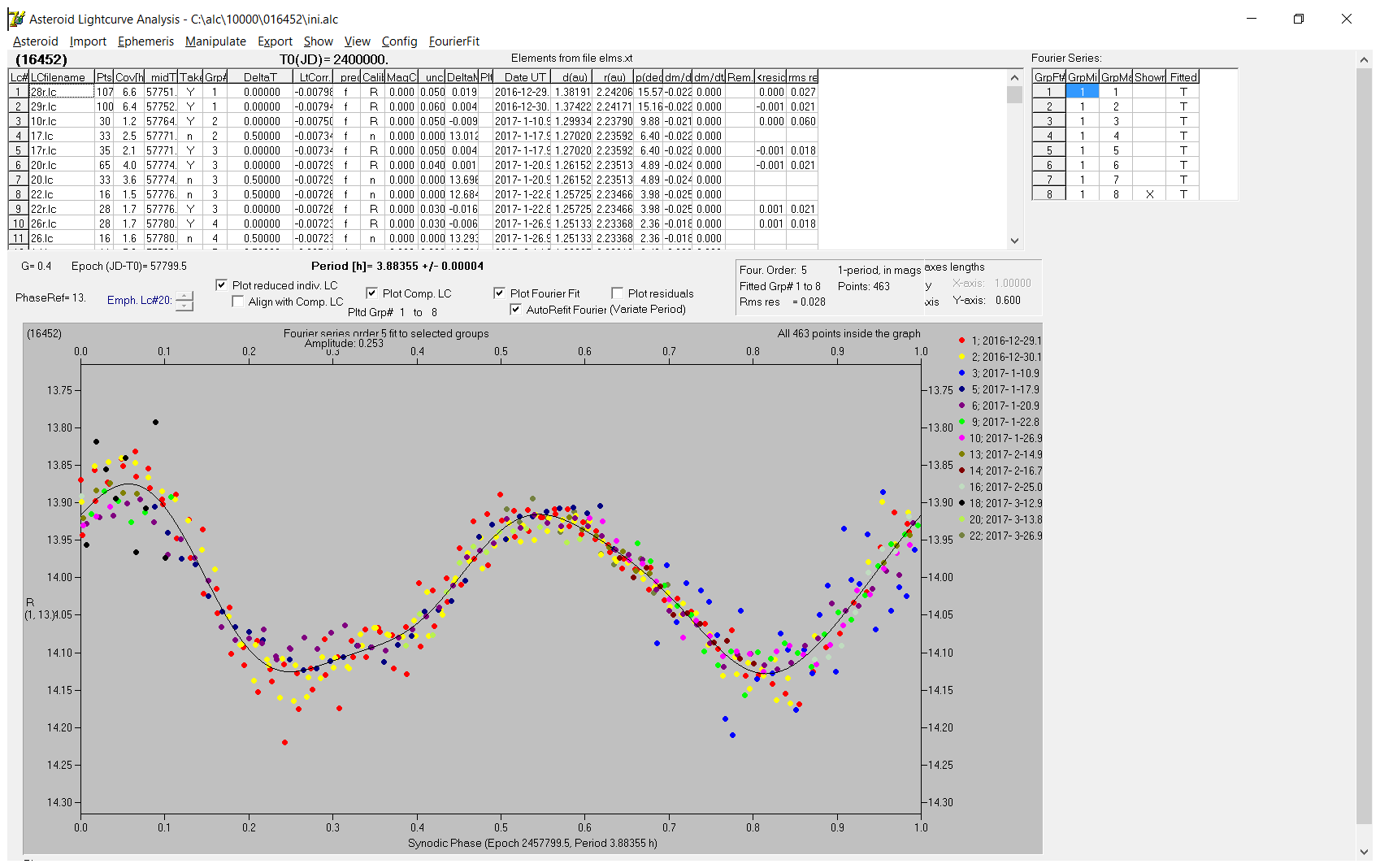This screenshot has width=1380, height=868.
Task: Select lightcurve row 26r.lc
Action: (413, 224)
